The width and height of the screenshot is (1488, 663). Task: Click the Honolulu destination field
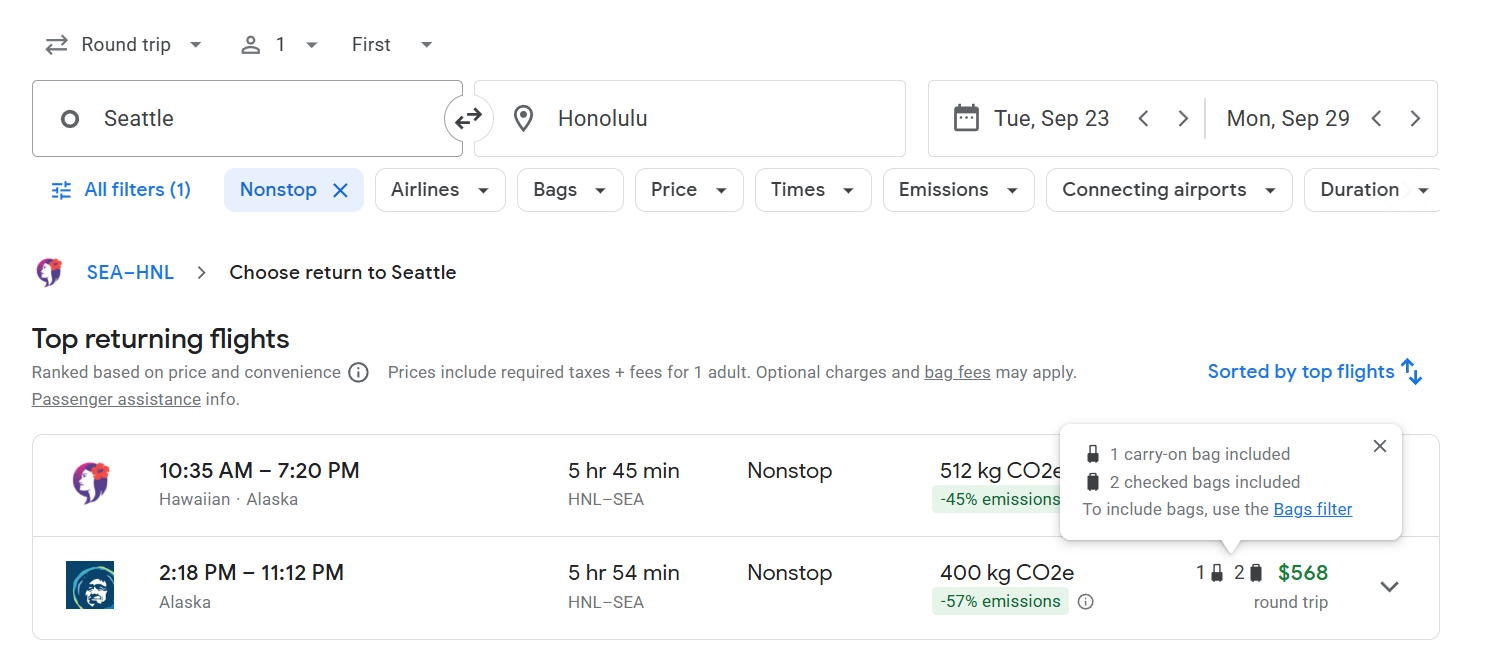(x=690, y=119)
